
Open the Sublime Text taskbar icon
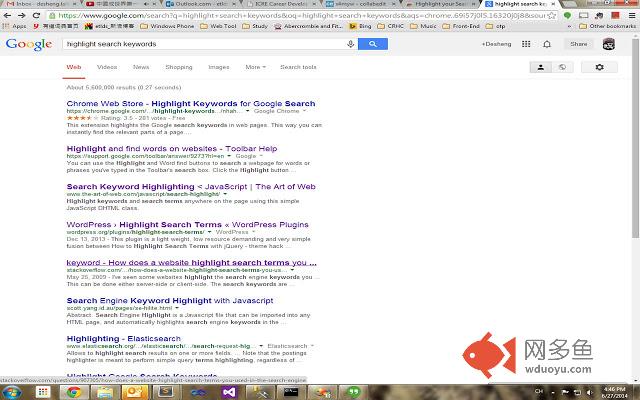(x=167, y=393)
